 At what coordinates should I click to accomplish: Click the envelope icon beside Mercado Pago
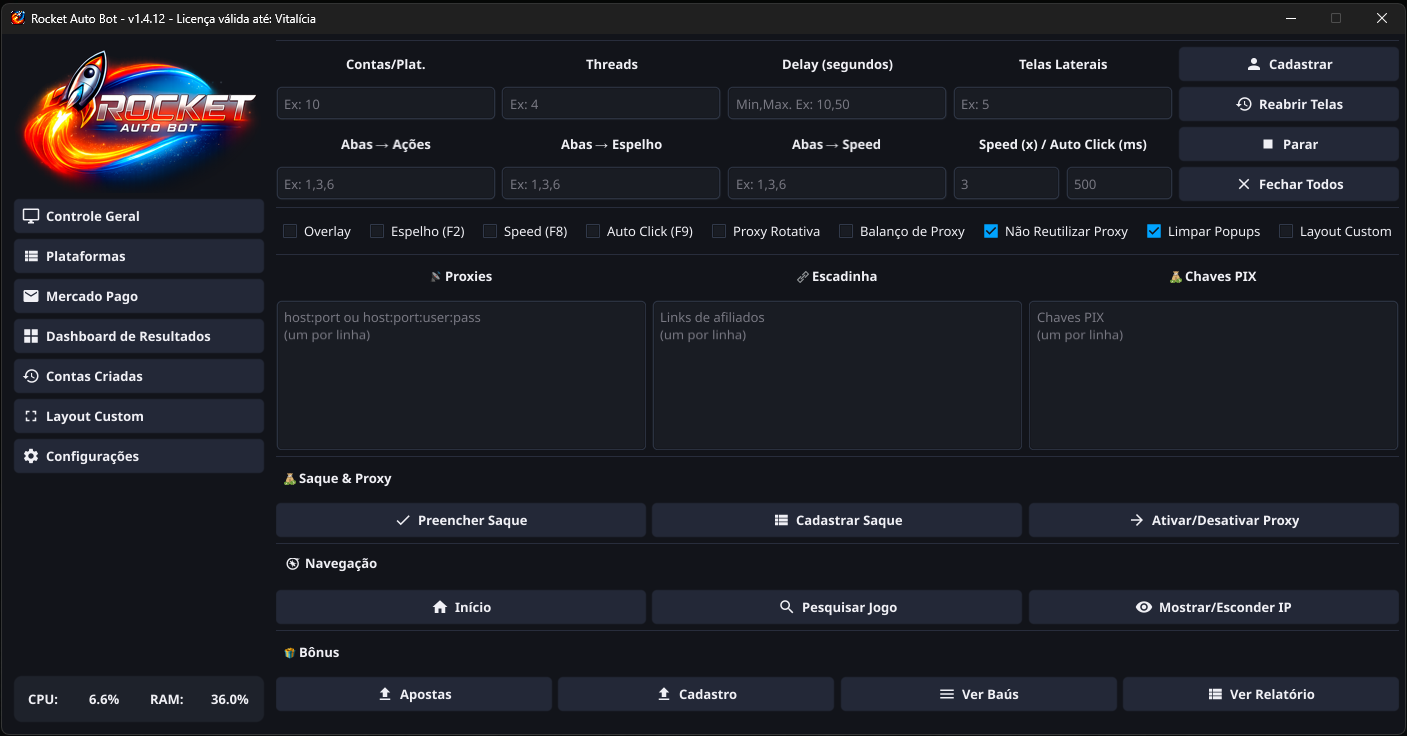click(x=31, y=296)
